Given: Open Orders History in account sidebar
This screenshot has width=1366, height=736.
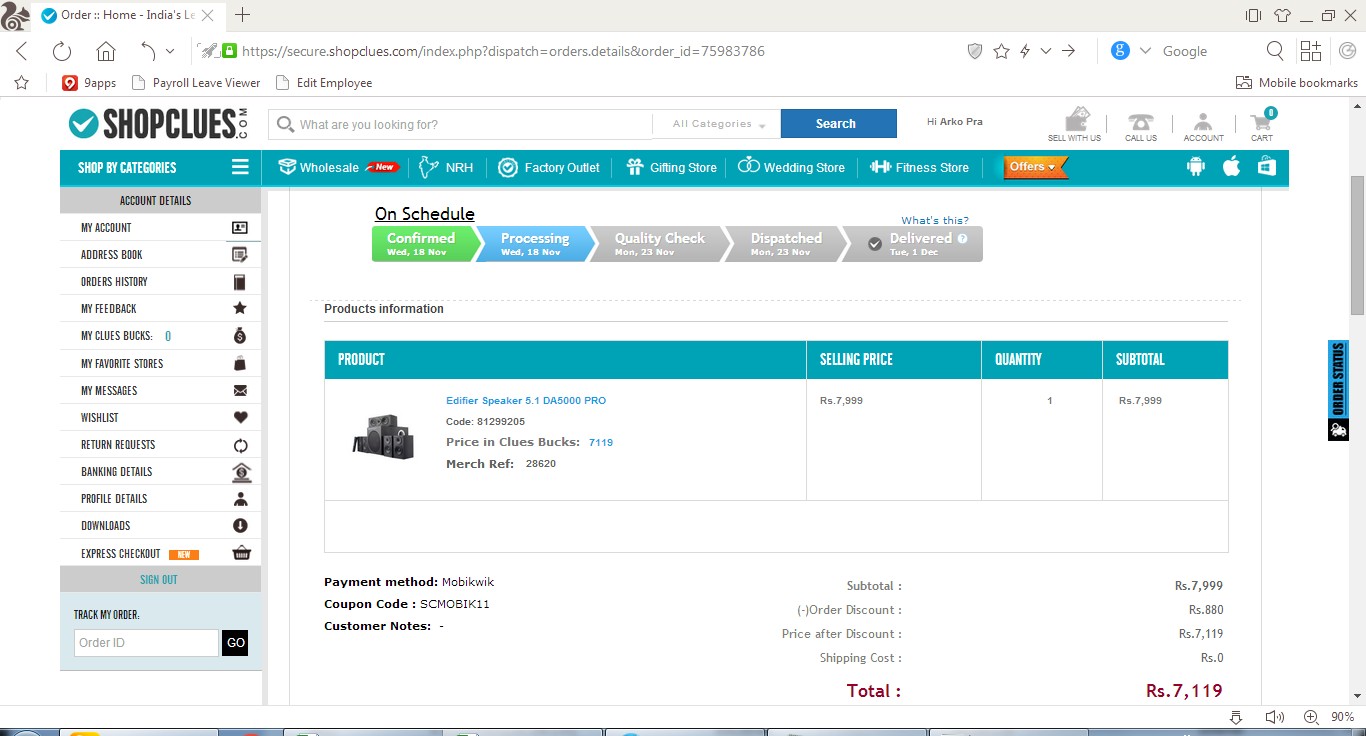Looking at the screenshot, I should (114, 282).
